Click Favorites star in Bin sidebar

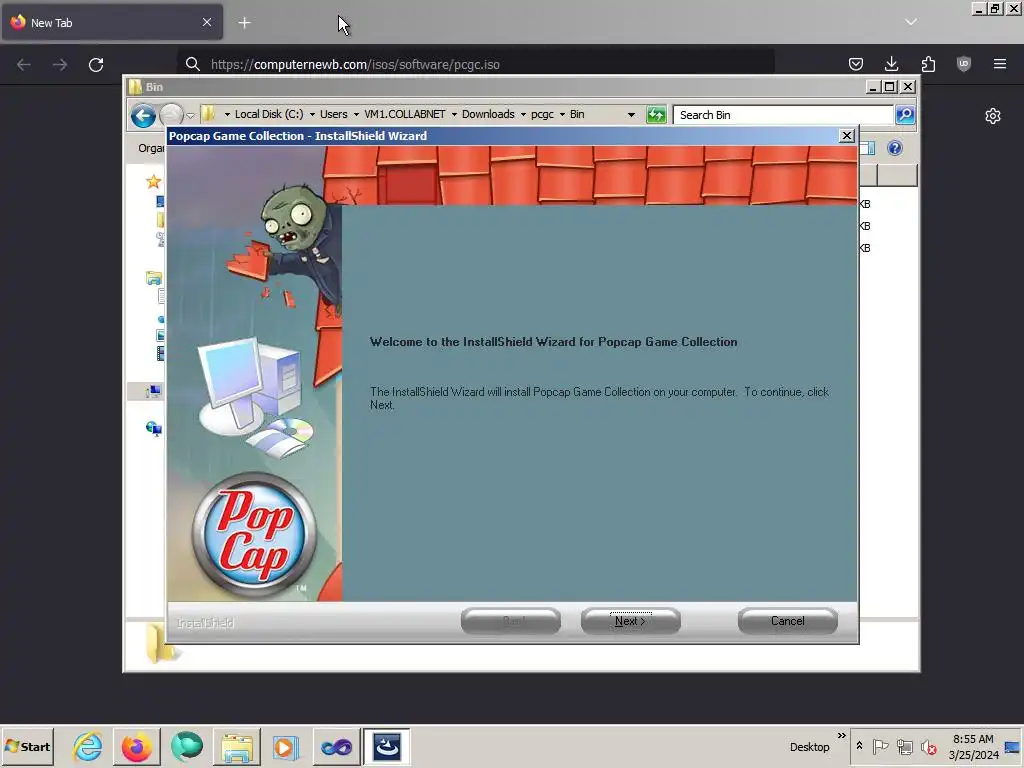(x=153, y=182)
